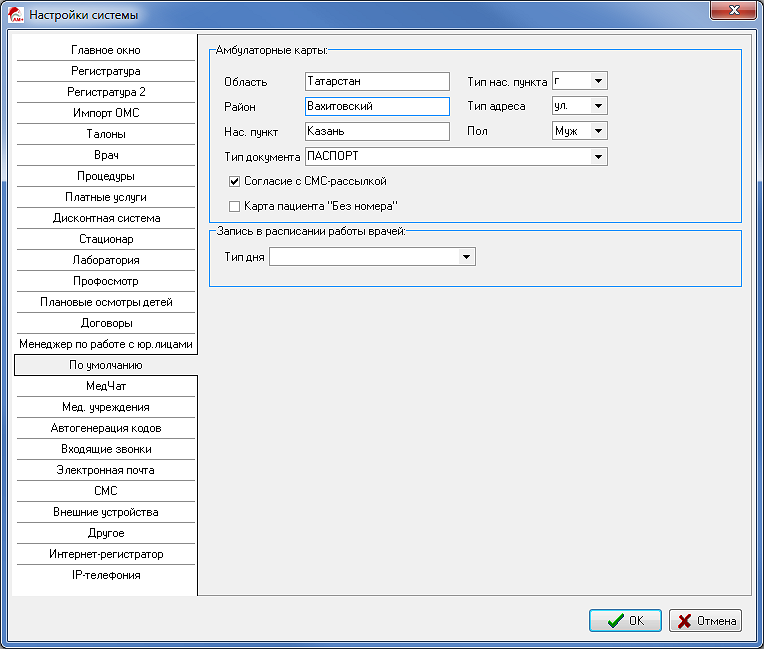Click the Нас. пункт field with Казань

(377, 131)
